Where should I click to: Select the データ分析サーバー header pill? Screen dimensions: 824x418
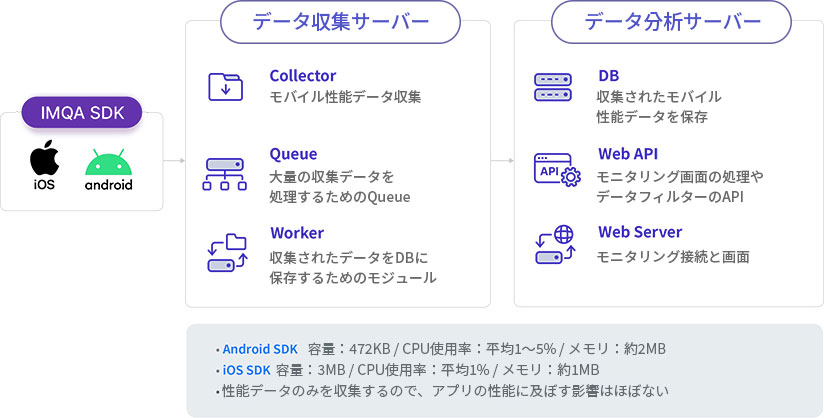tap(672, 22)
